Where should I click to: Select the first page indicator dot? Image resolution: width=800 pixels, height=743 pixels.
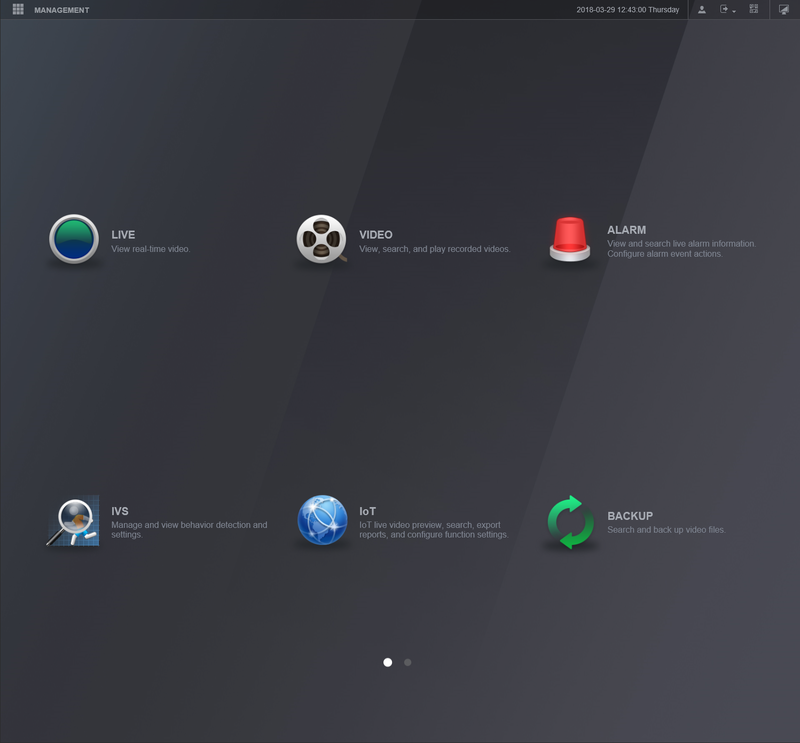point(387,662)
